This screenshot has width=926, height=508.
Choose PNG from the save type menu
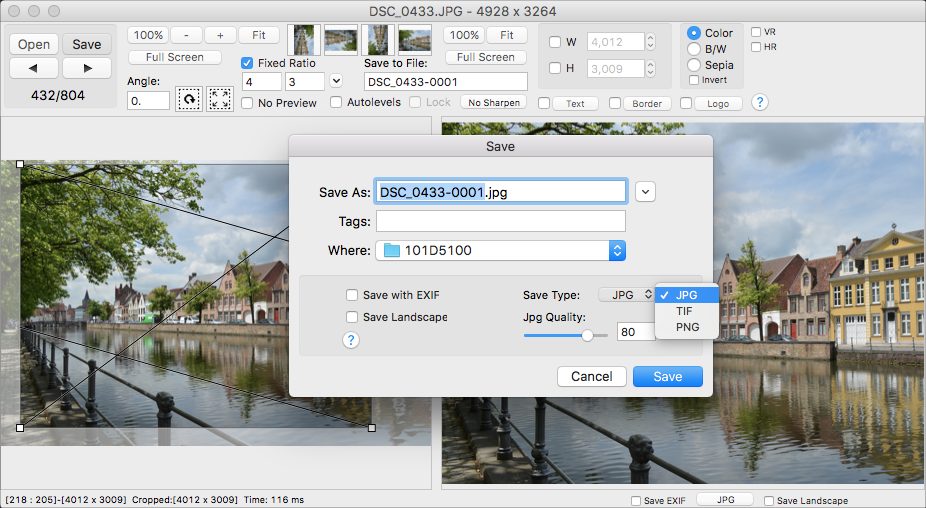(687, 327)
